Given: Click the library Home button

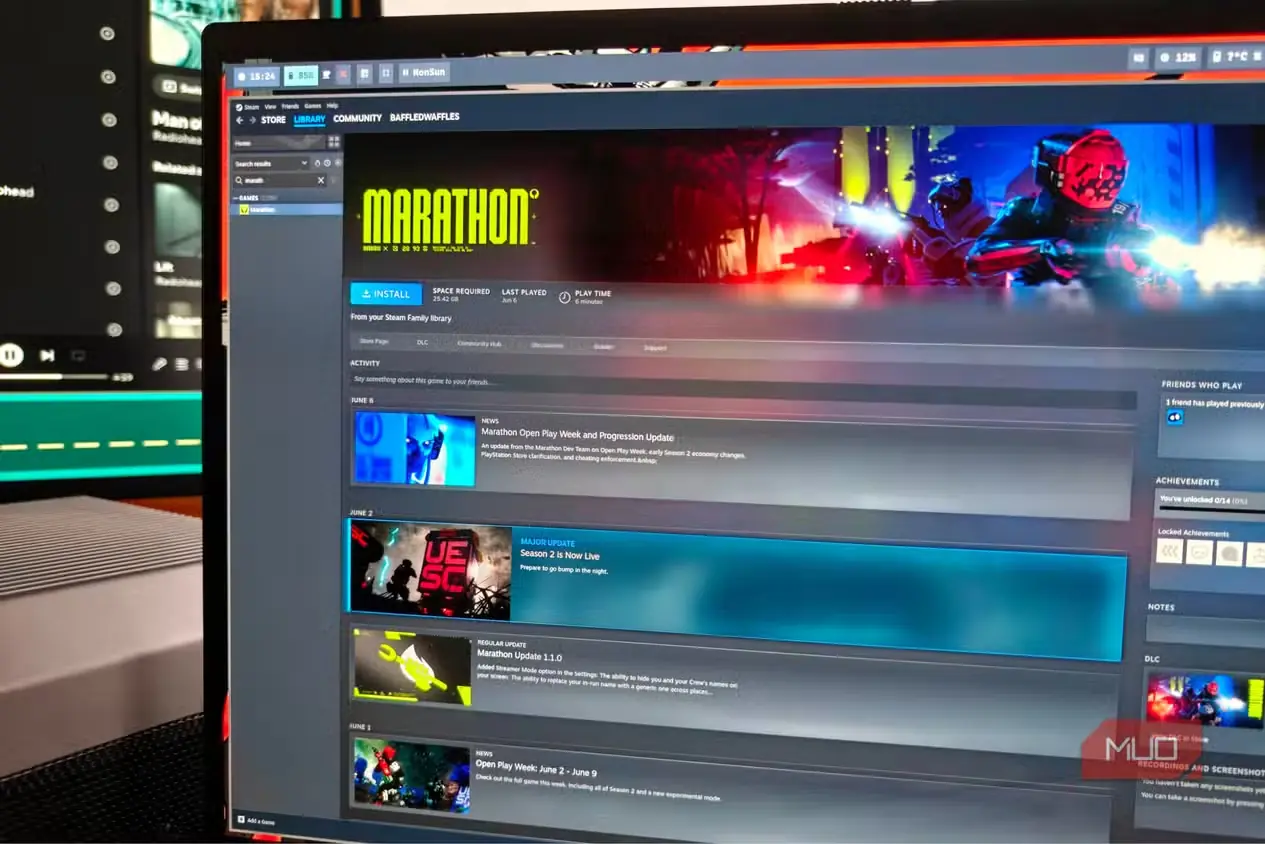Looking at the screenshot, I should [x=278, y=143].
